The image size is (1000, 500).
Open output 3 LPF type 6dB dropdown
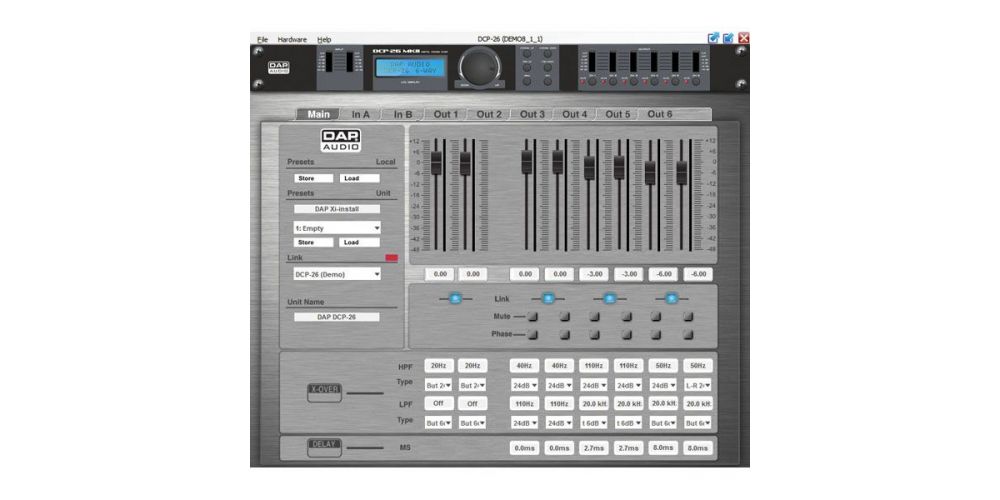tap(594, 423)
